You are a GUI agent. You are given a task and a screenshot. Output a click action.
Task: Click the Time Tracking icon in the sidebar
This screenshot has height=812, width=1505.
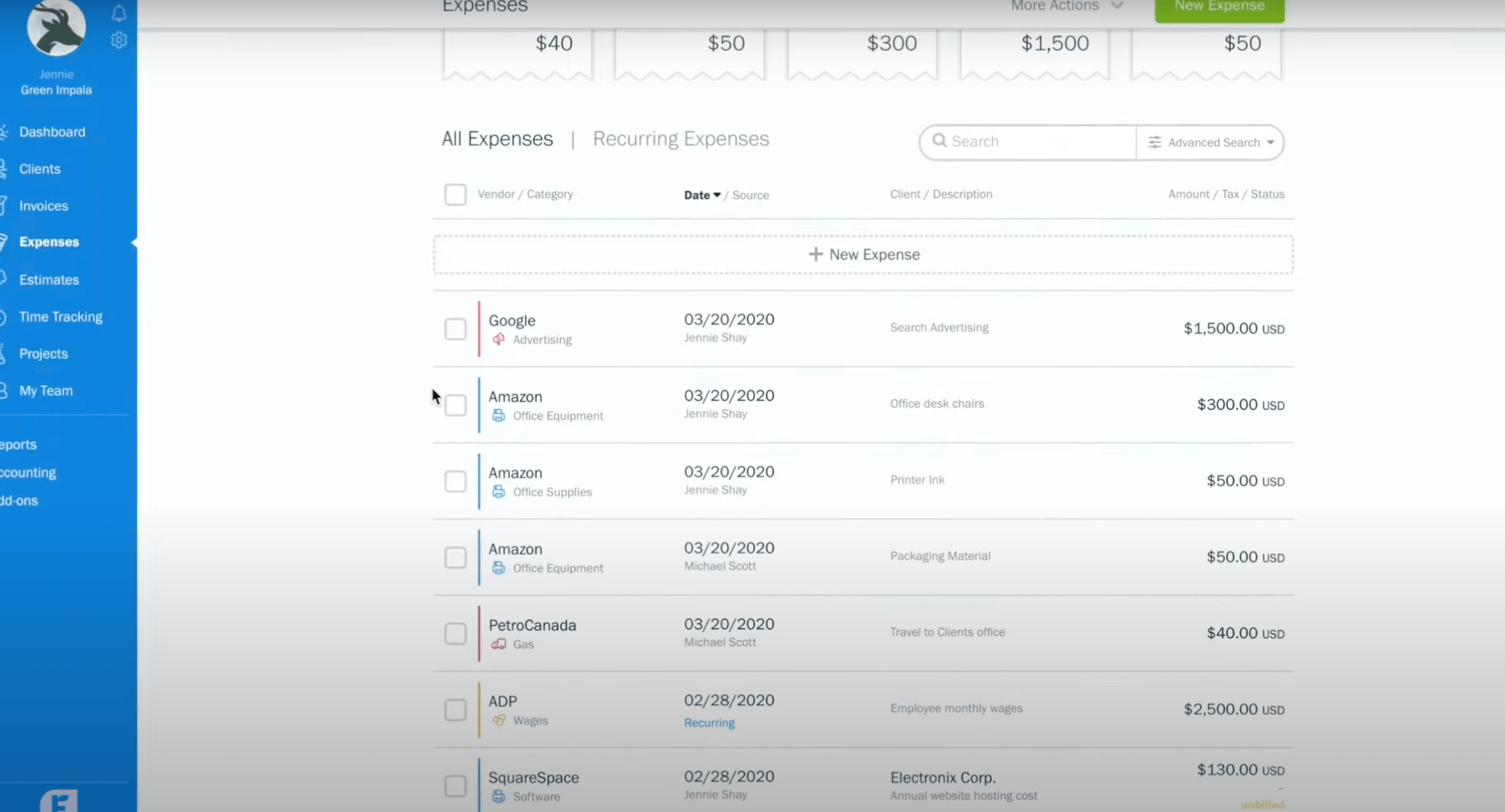3,317
